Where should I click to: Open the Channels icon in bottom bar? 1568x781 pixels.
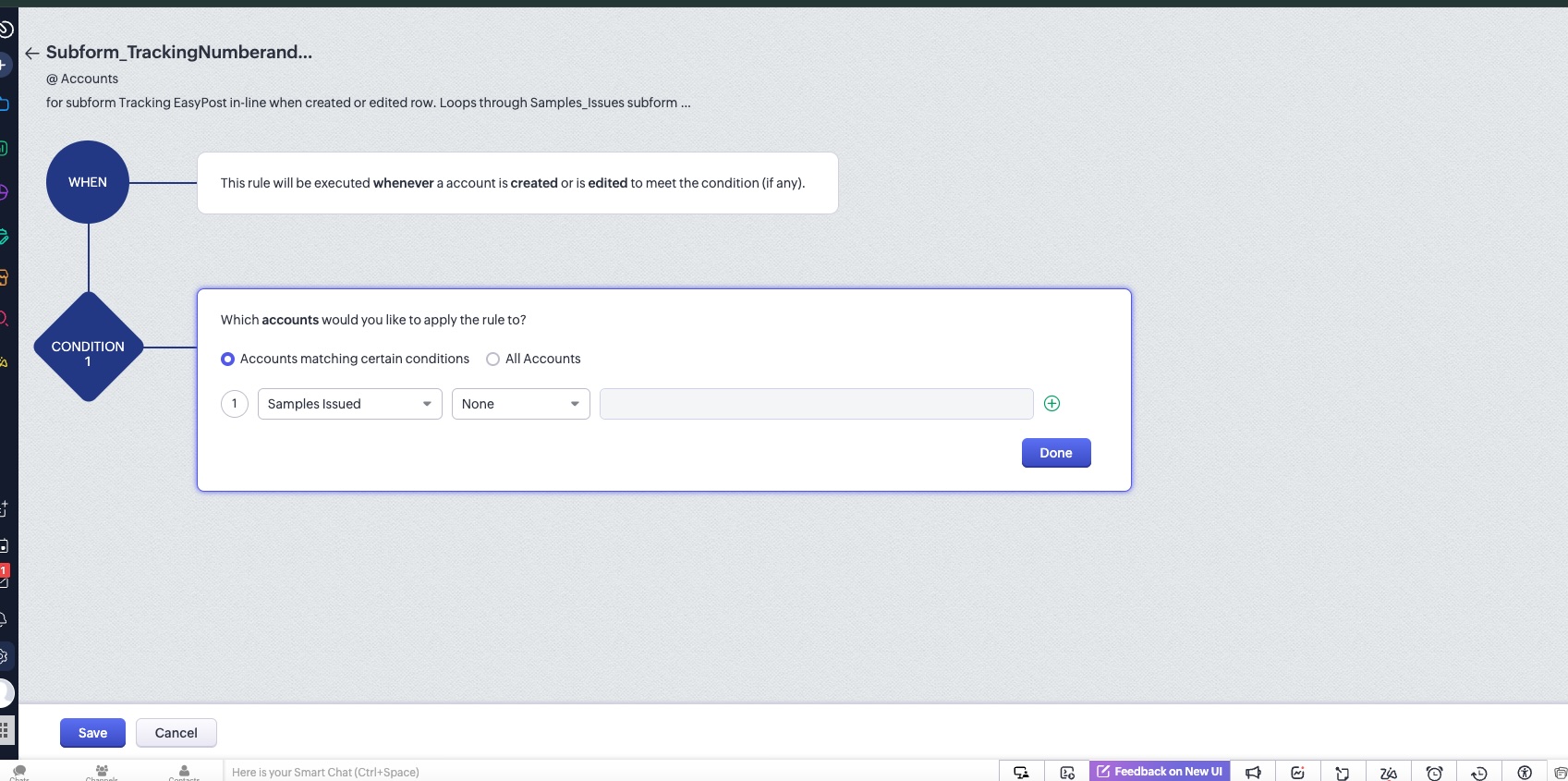click(x=102, y=772)
